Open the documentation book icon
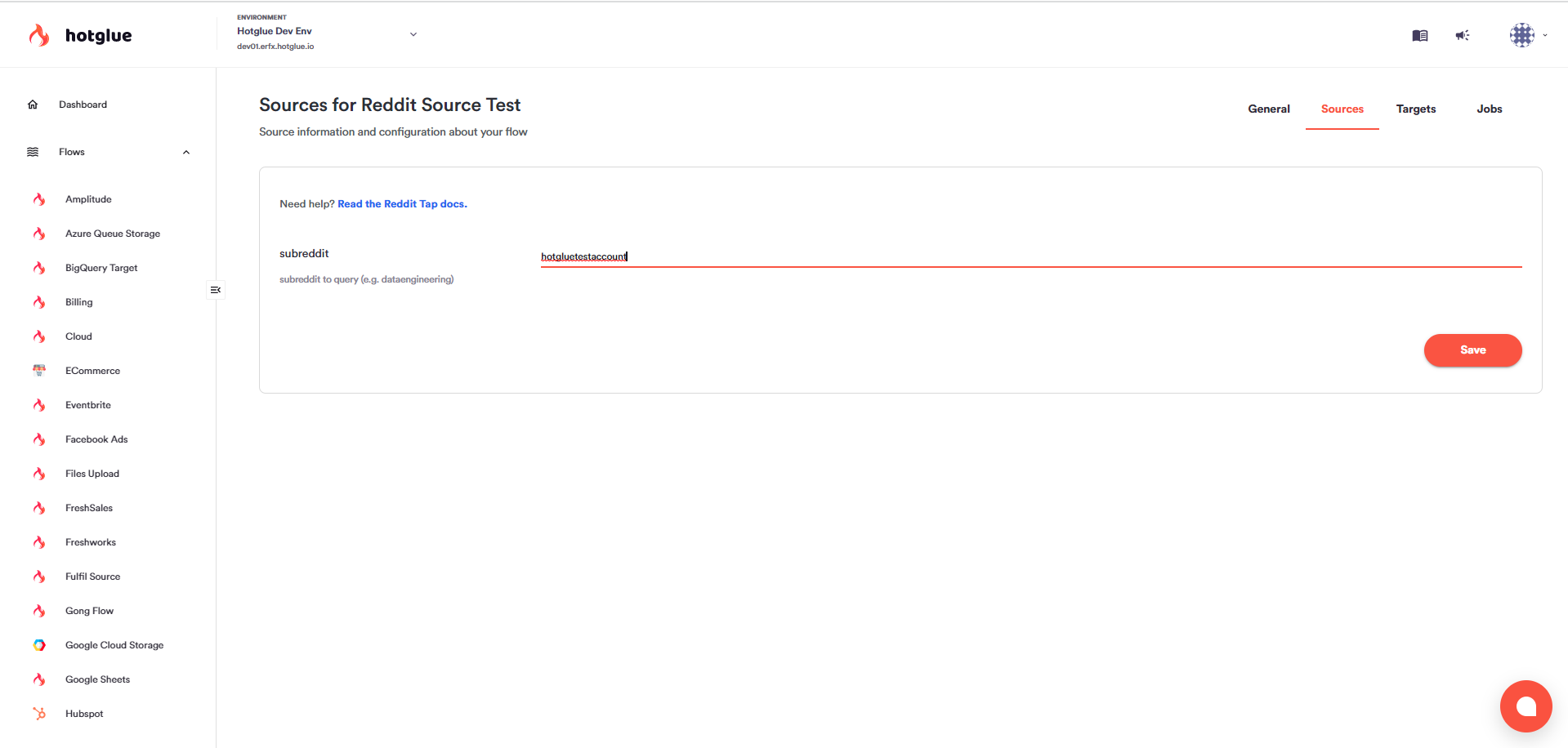Screen dimensions: 1568x748 pos(1420,35)
